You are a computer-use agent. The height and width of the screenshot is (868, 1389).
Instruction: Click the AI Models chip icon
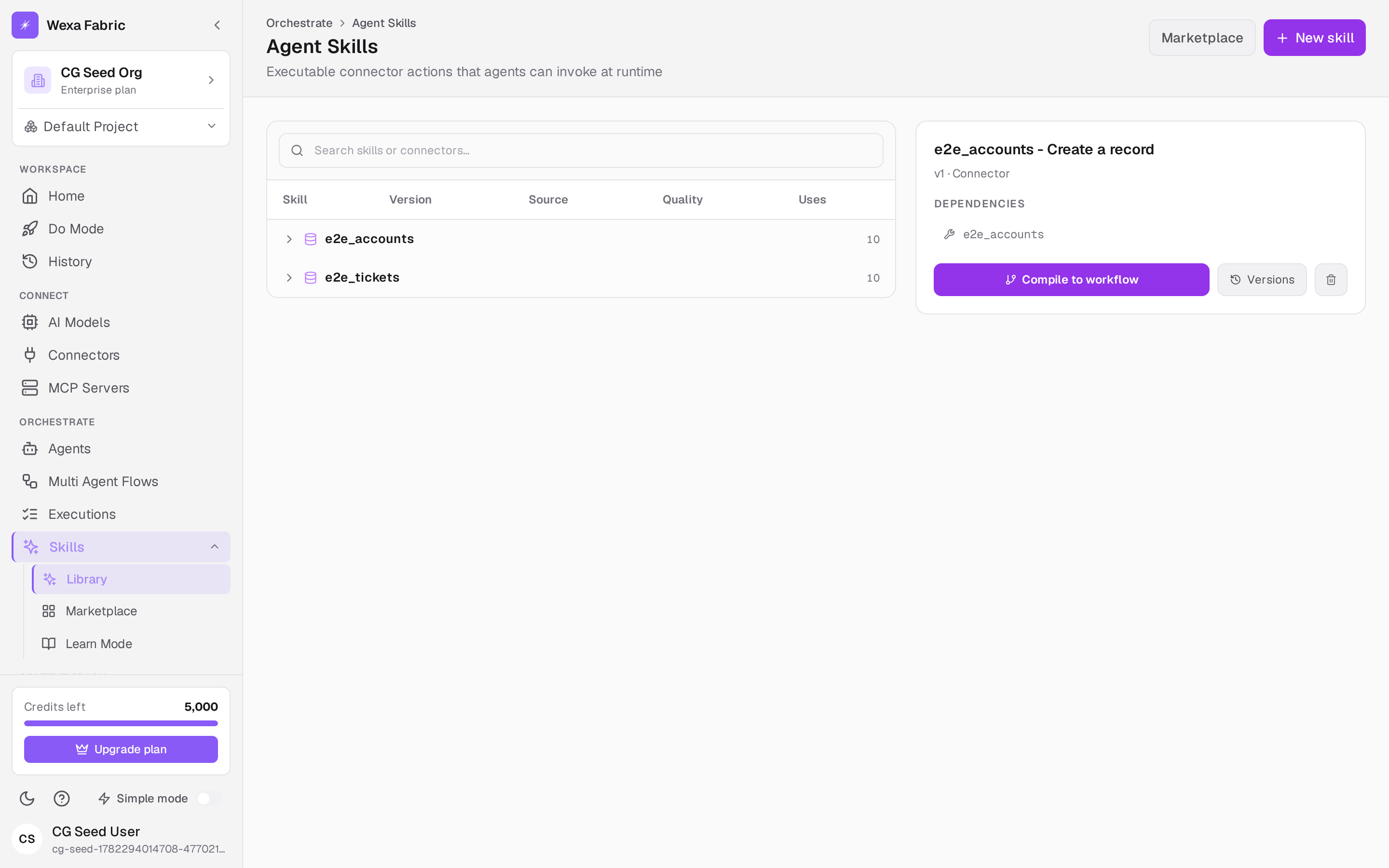coord(30,323)
